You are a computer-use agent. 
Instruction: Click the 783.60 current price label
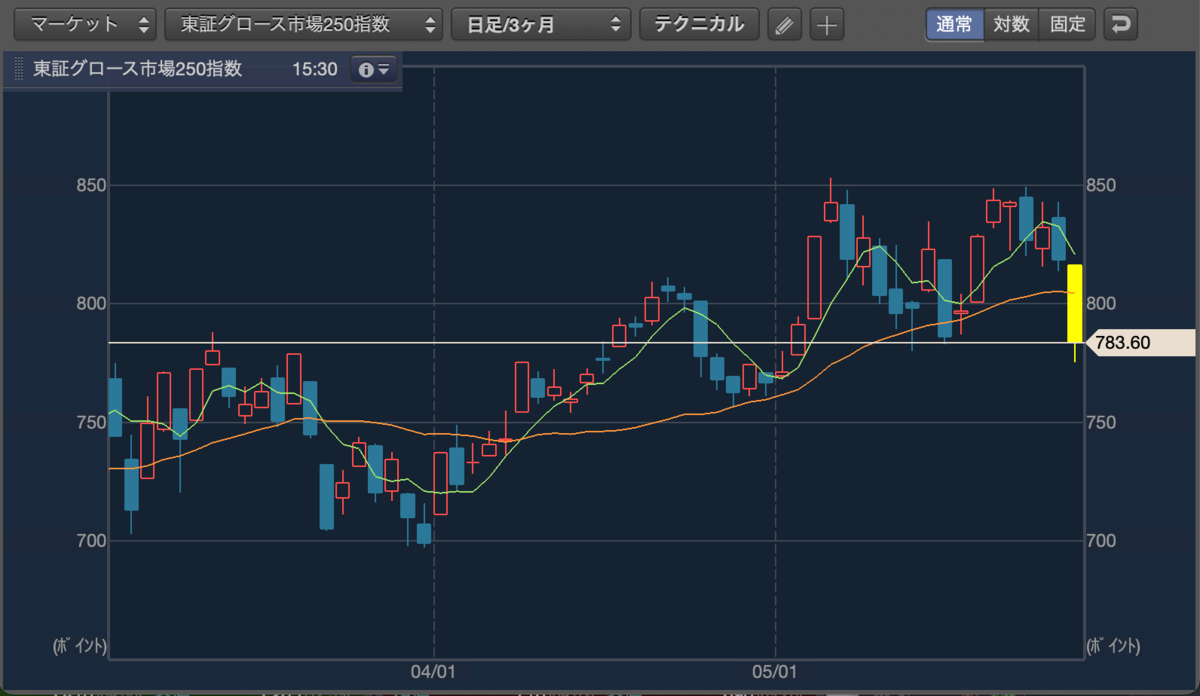(x=1140, y=343)
